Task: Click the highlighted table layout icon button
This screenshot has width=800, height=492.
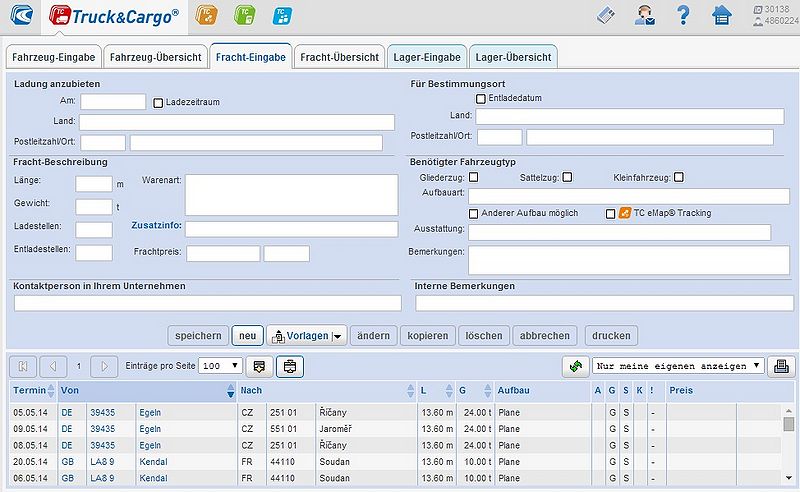Action: [x=290, y=366]
